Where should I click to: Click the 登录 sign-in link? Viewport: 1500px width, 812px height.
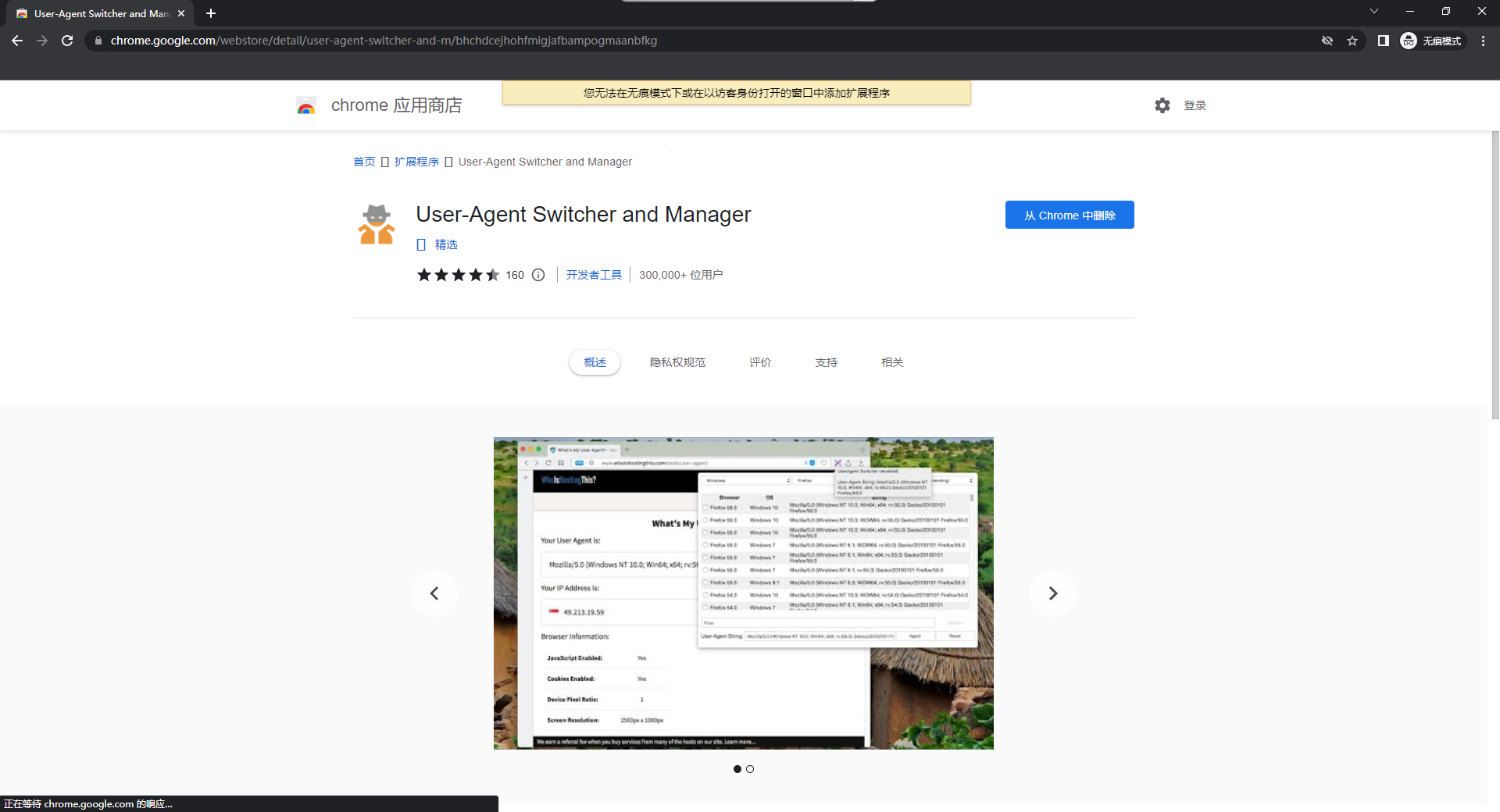tap(1195, 105)
